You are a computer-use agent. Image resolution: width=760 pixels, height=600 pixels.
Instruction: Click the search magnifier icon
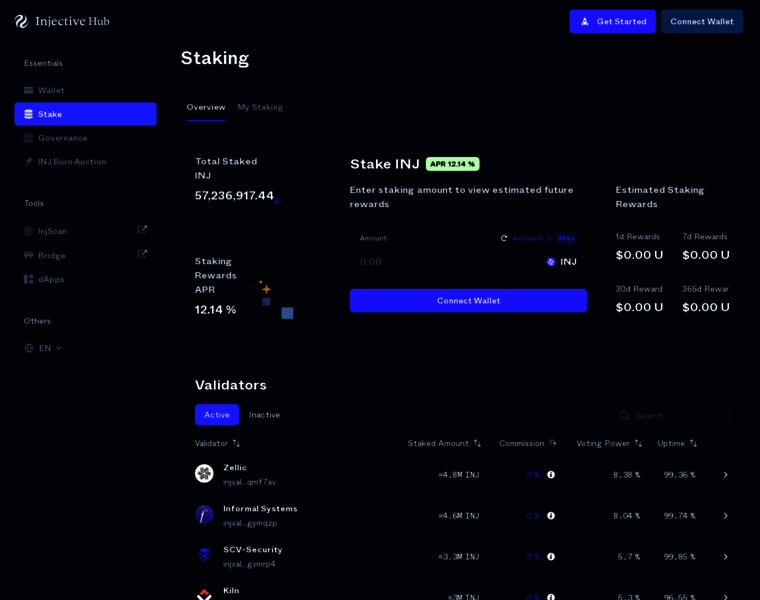pos(625,416)
